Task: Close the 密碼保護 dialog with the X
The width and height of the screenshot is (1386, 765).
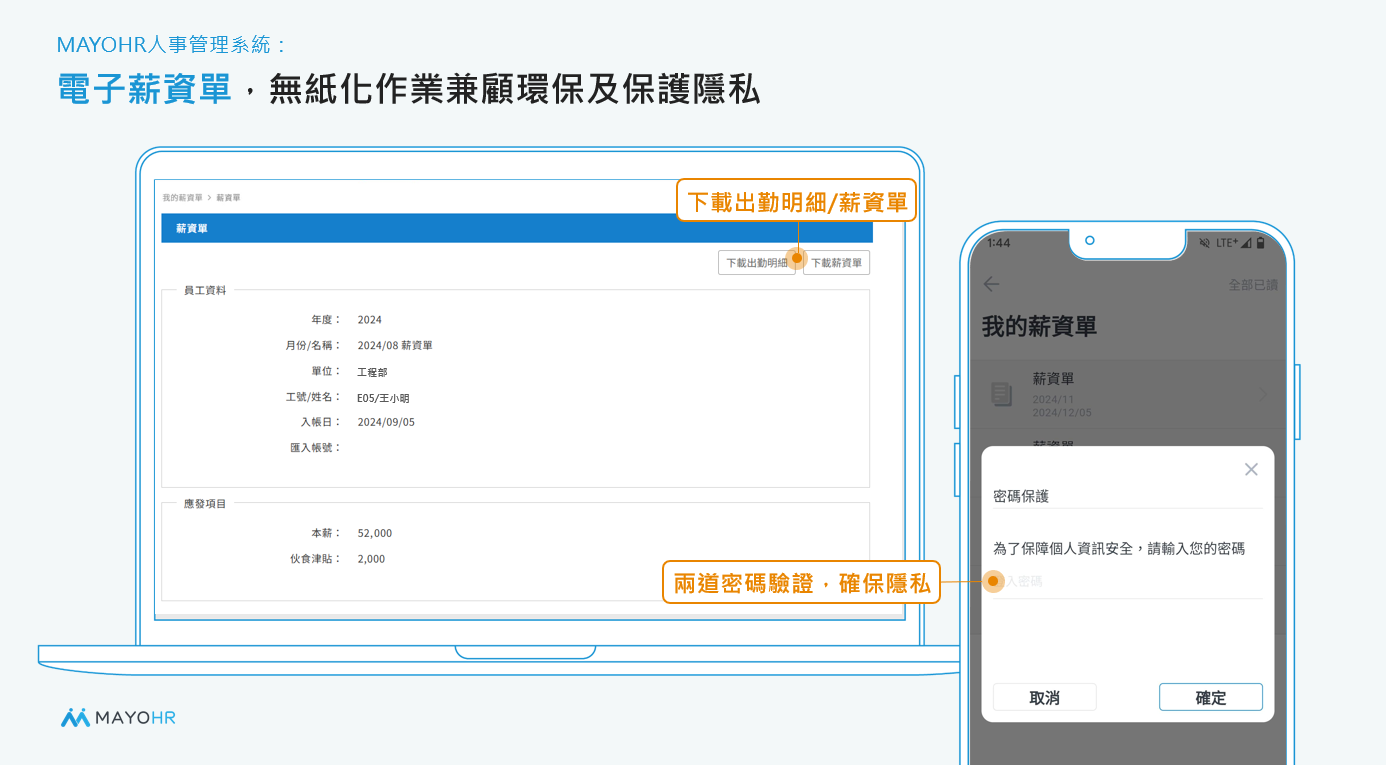Action: tap(1251, 469)
